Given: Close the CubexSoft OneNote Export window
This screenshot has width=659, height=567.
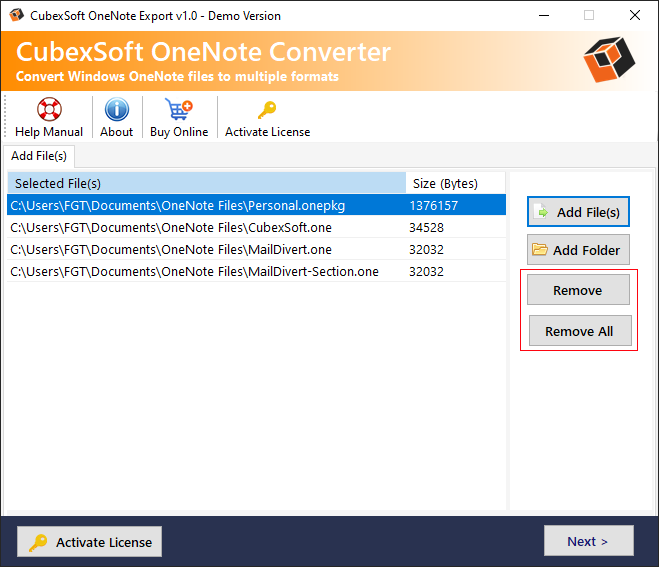Looking at the screenshot, I should (x=635, y=16).
